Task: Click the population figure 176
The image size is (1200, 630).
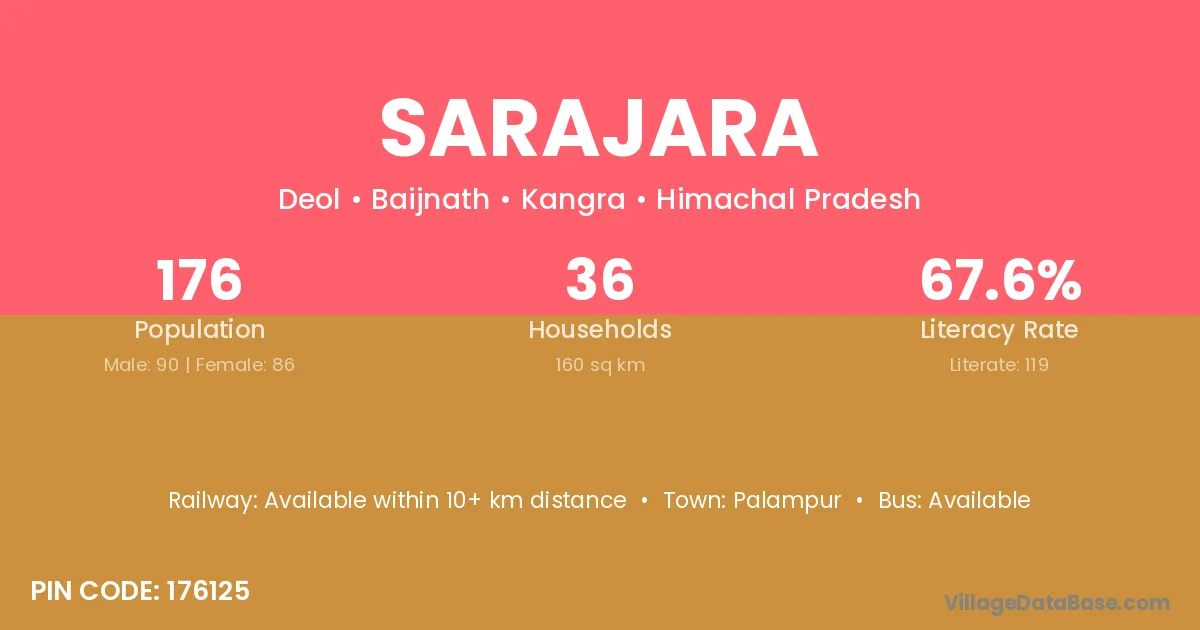Action: pos(199,280)
